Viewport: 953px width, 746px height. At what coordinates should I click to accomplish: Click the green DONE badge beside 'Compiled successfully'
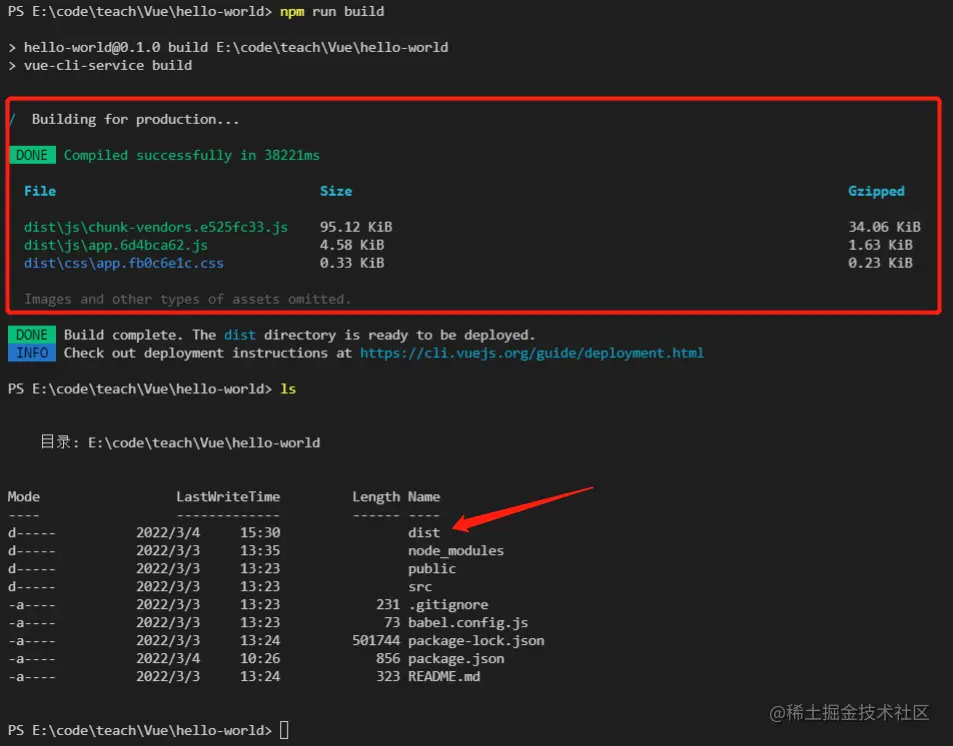pyautogui.click(x=32, y=155)
